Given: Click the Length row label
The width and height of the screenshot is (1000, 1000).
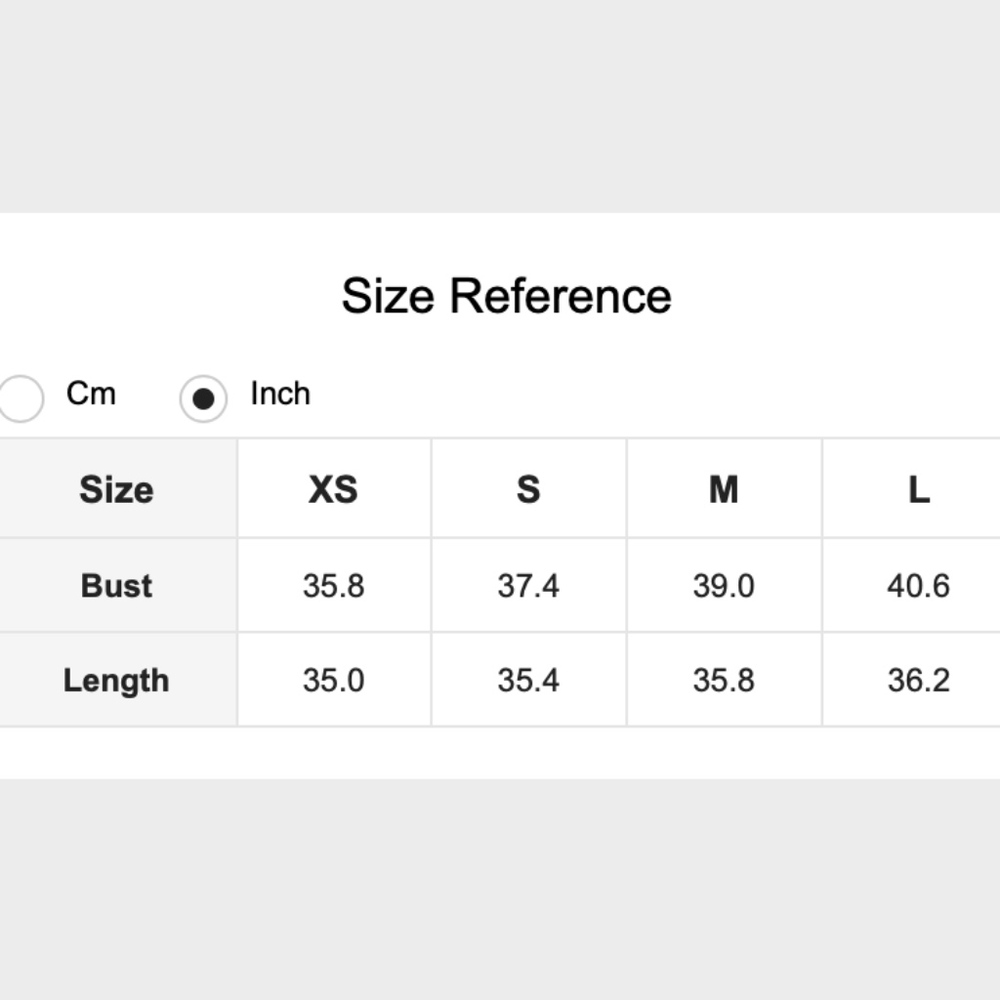Looking at the screenshot, I should [x=116, y=680].
